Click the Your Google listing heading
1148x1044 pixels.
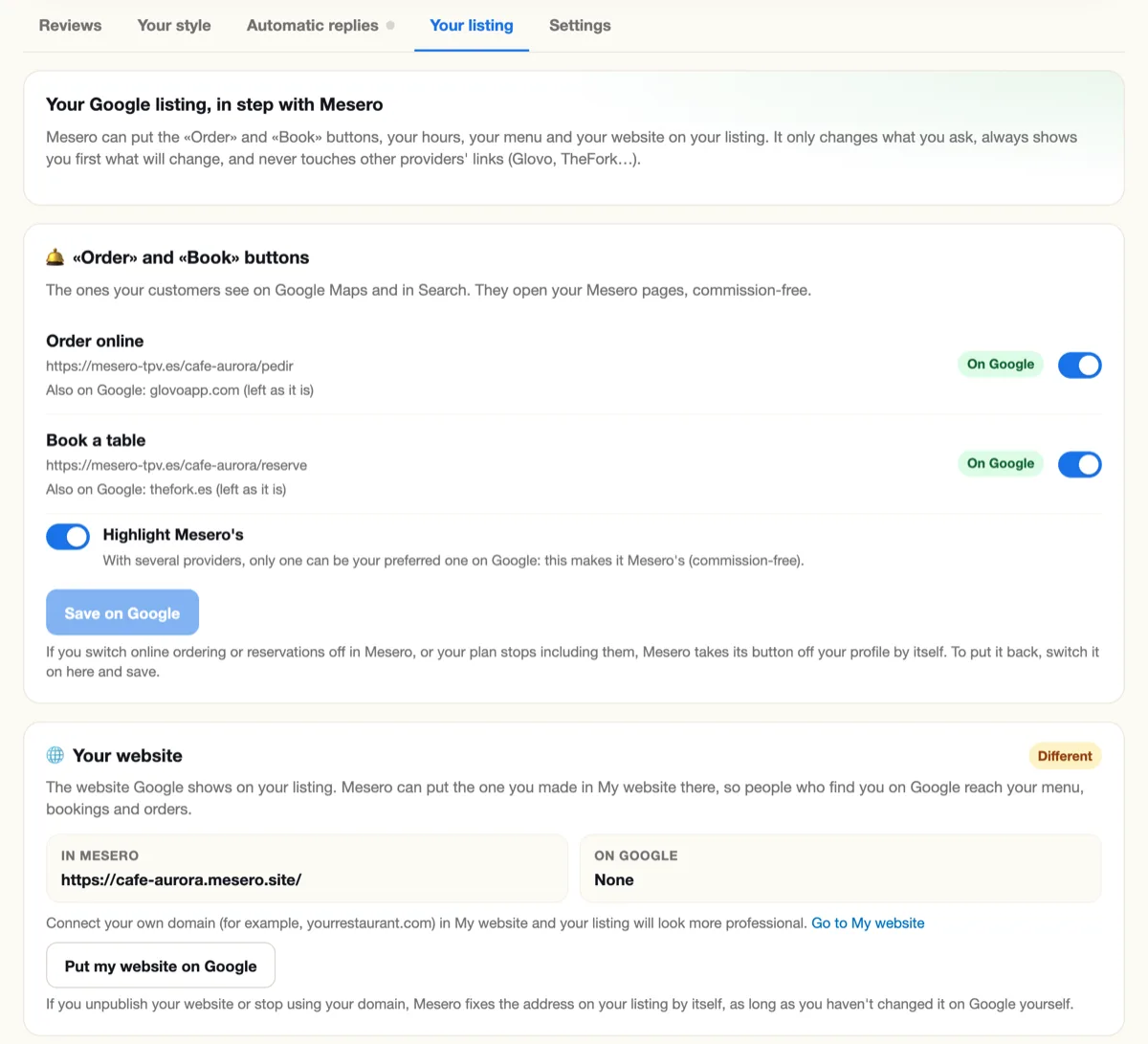pos(214,104)
